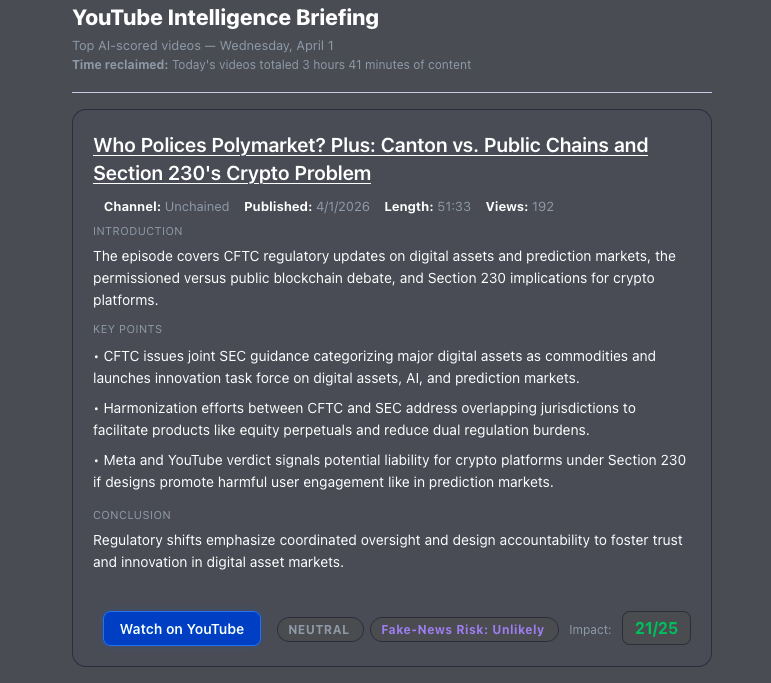Viewport: 771px width, 683px height.
Task: Click the video length value 51:33
Action: click(x=454, y=207)
